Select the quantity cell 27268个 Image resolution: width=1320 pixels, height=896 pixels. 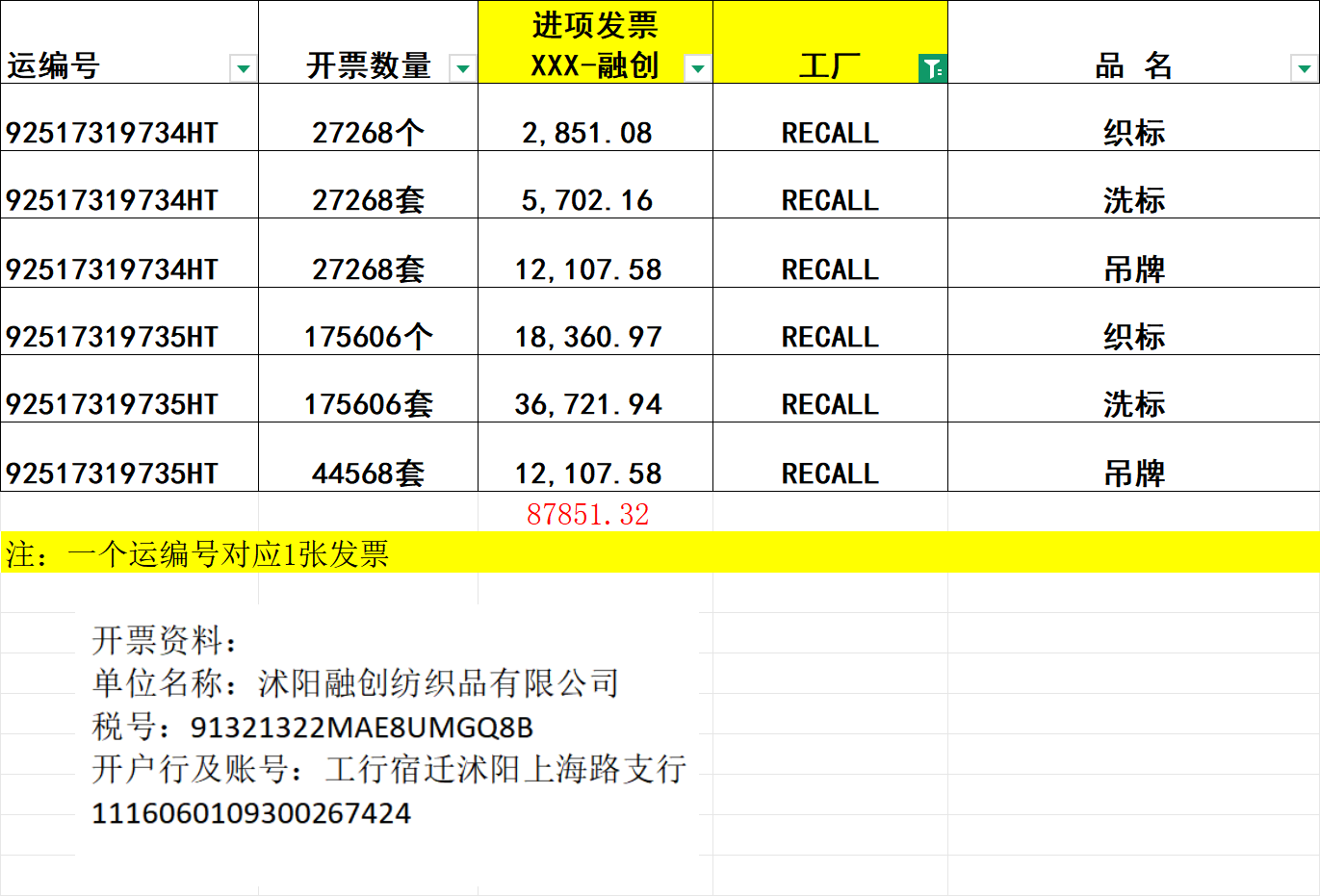coord(368,132)
